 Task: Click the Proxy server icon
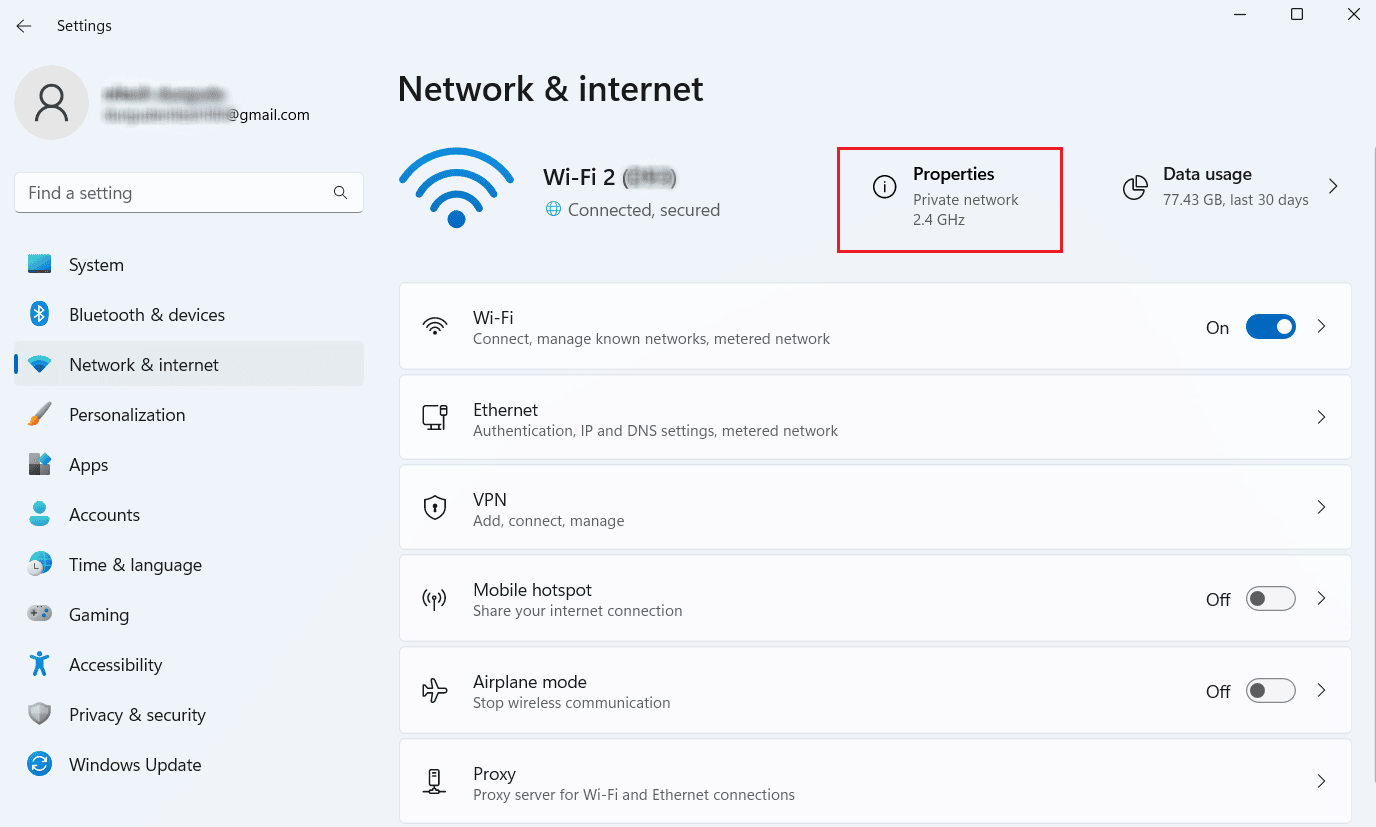435,781
